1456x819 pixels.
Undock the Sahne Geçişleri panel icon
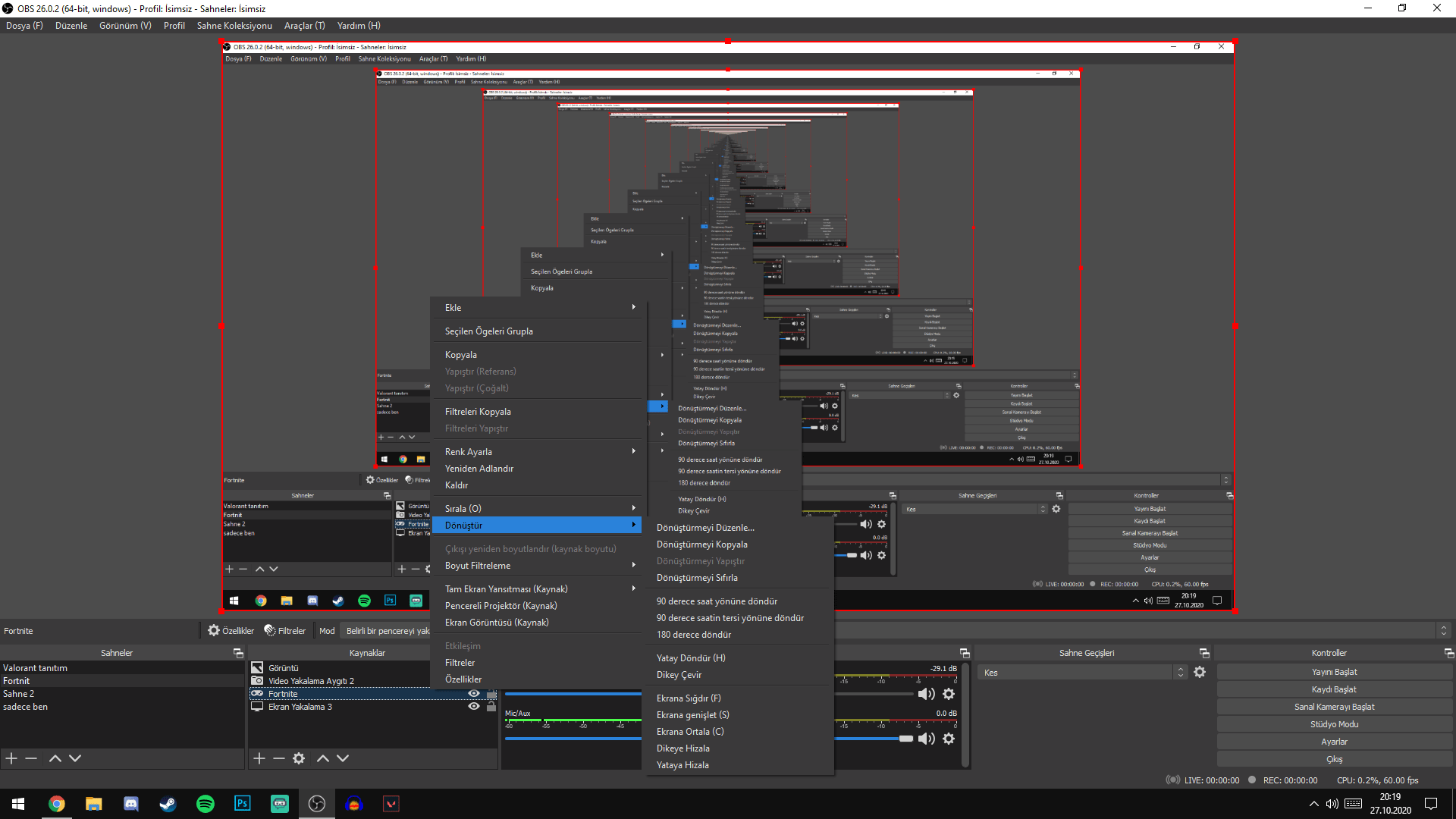click(1204, 653)
